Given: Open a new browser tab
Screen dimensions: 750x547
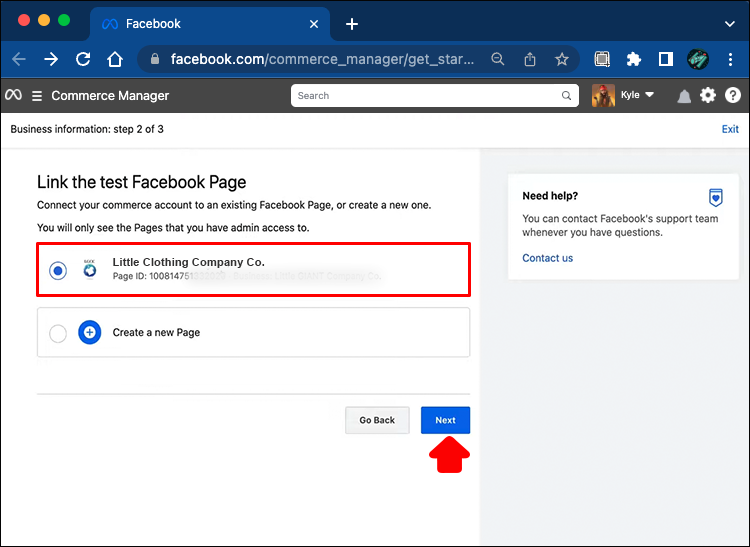Looking at the screenshot, I should point(352,24).
